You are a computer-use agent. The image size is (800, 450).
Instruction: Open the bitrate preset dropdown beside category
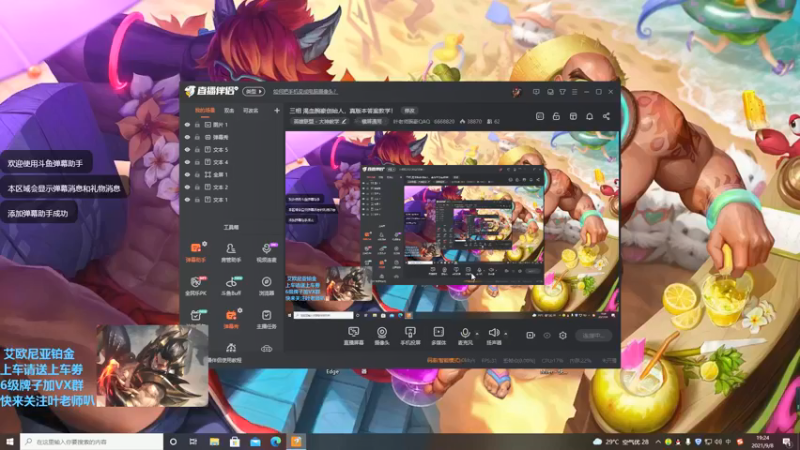371,122
